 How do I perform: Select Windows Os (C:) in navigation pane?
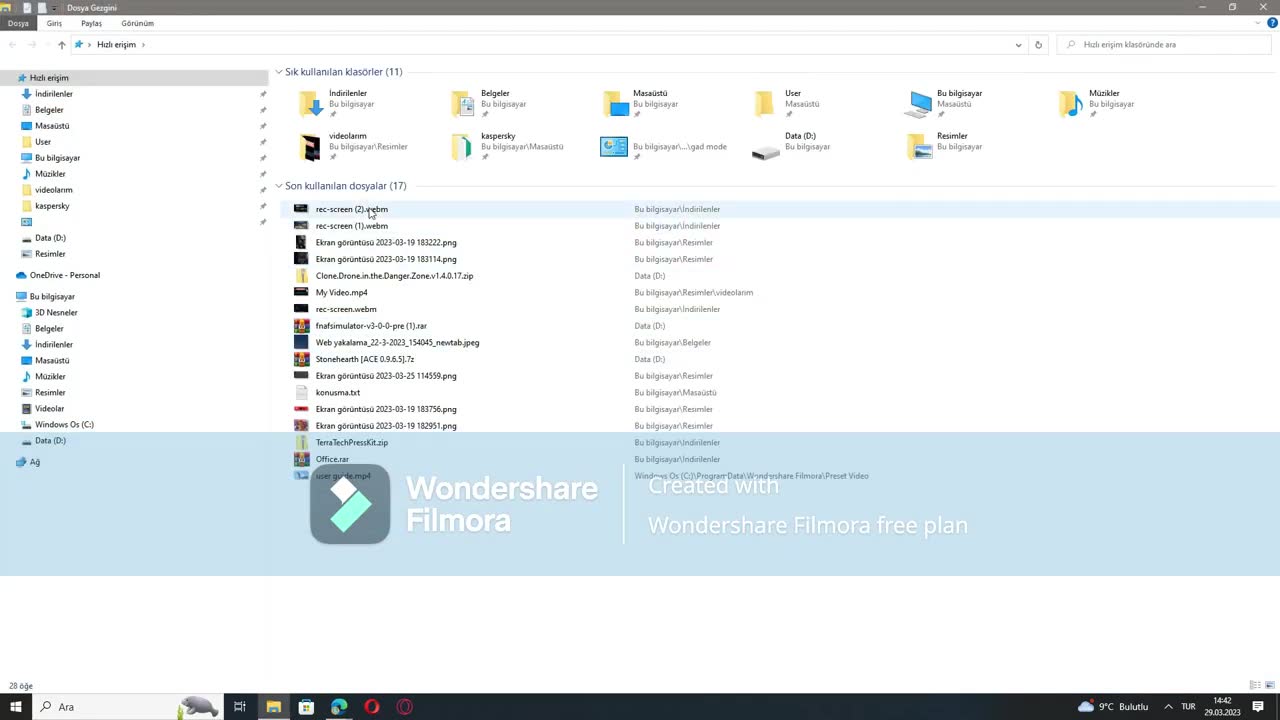tap(64, 424)
